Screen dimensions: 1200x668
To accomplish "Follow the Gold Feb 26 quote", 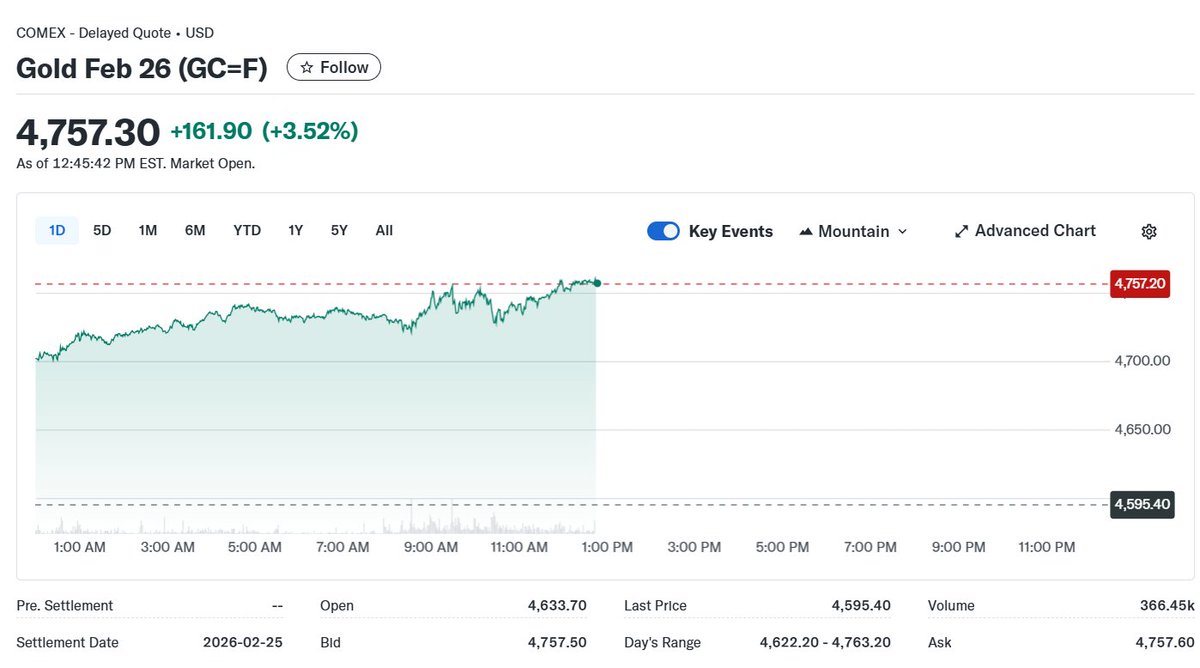I will tap(334, 67).
